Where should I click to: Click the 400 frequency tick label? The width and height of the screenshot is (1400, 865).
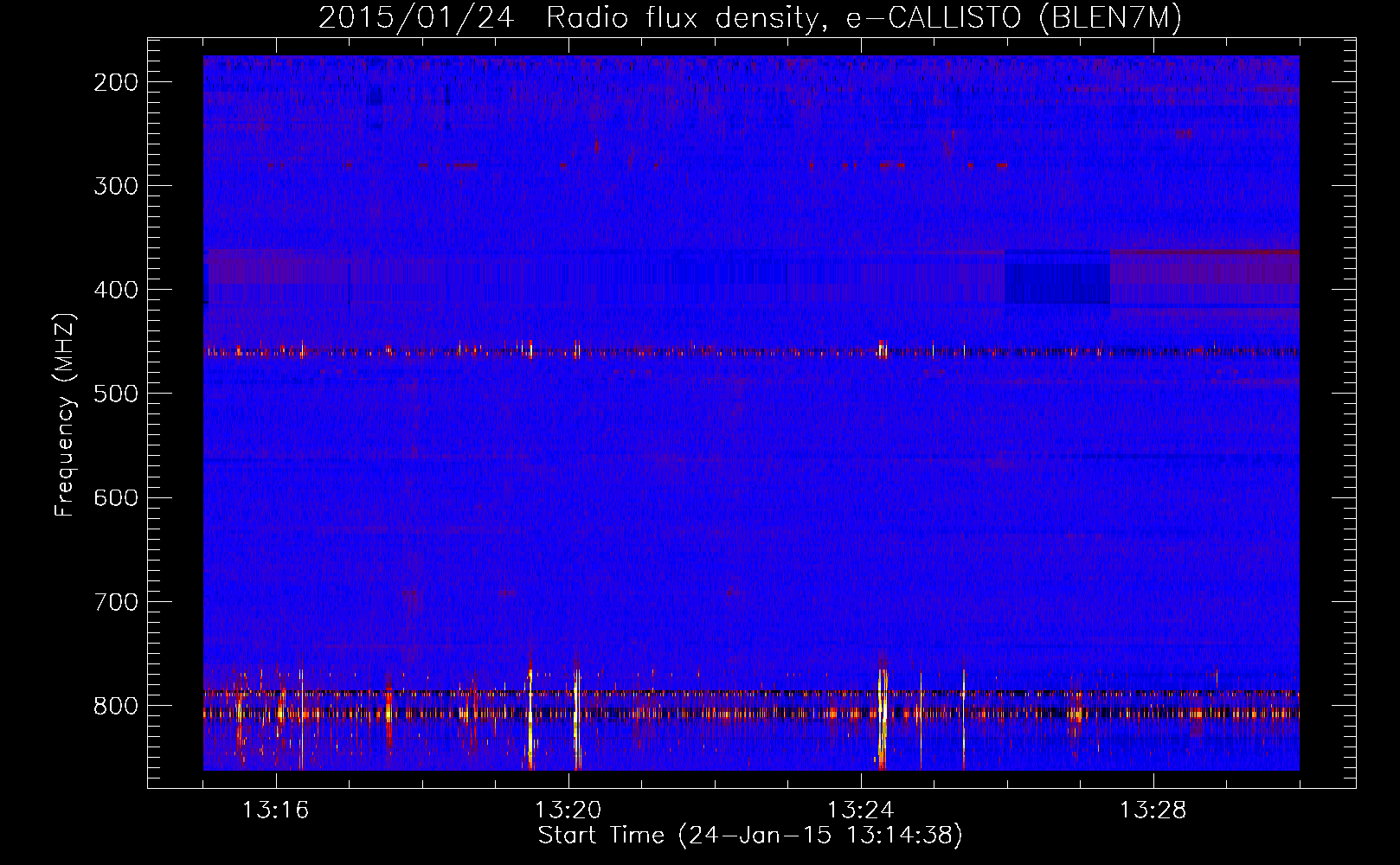click(116, 290)
